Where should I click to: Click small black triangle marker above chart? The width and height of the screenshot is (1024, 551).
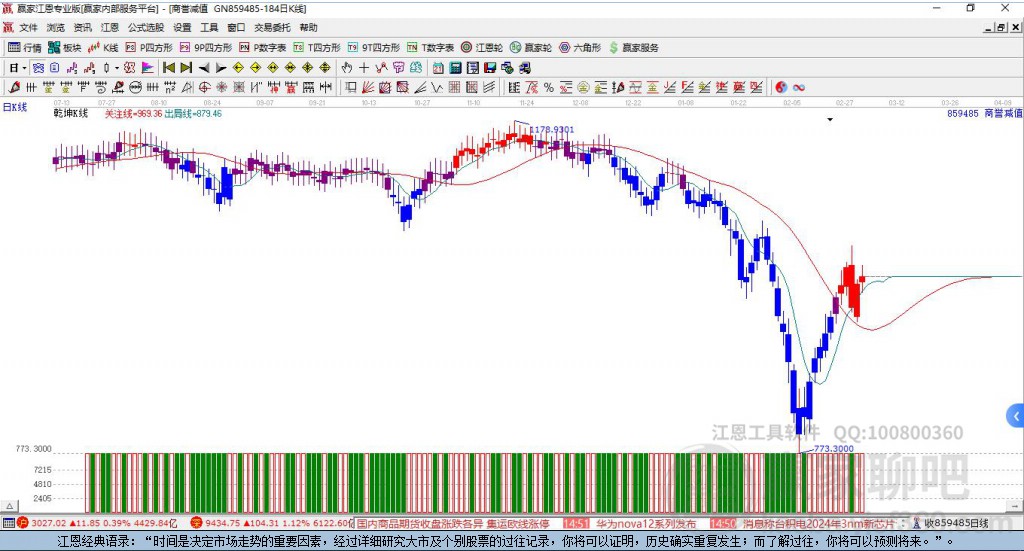click(830, 119)
